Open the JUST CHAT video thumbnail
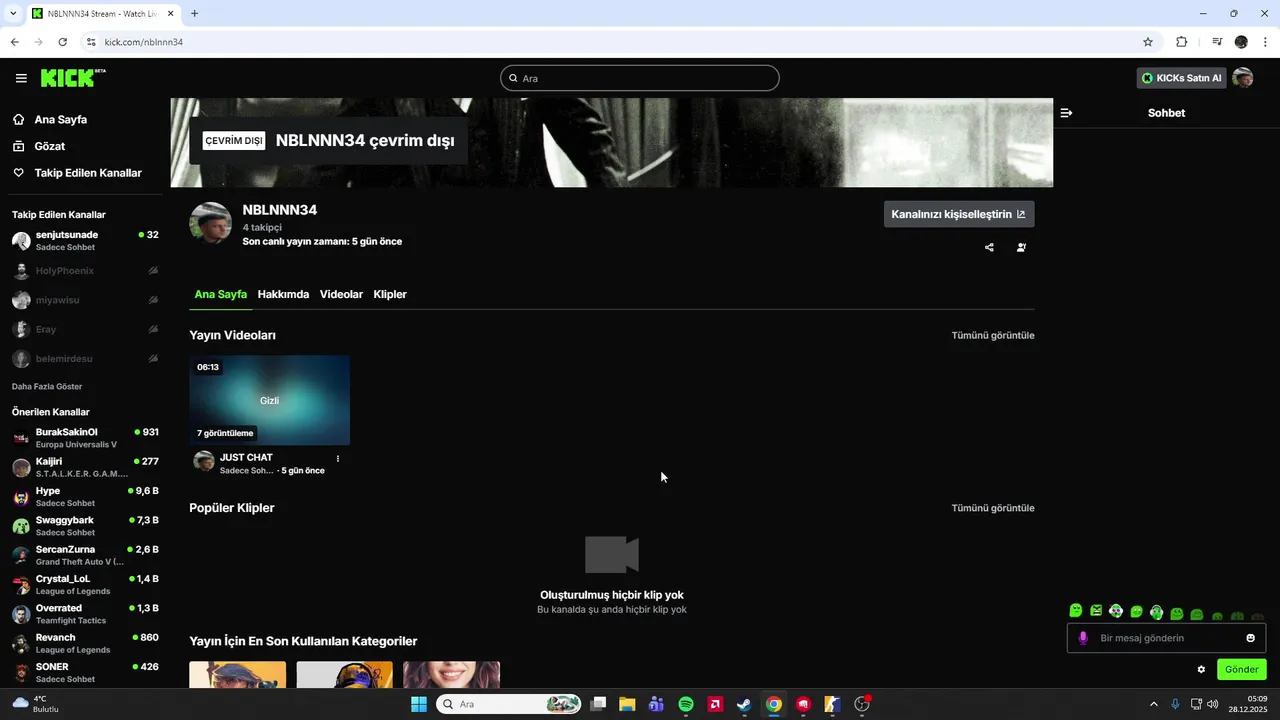1280x720 pixels. click(x=270, y=400)
